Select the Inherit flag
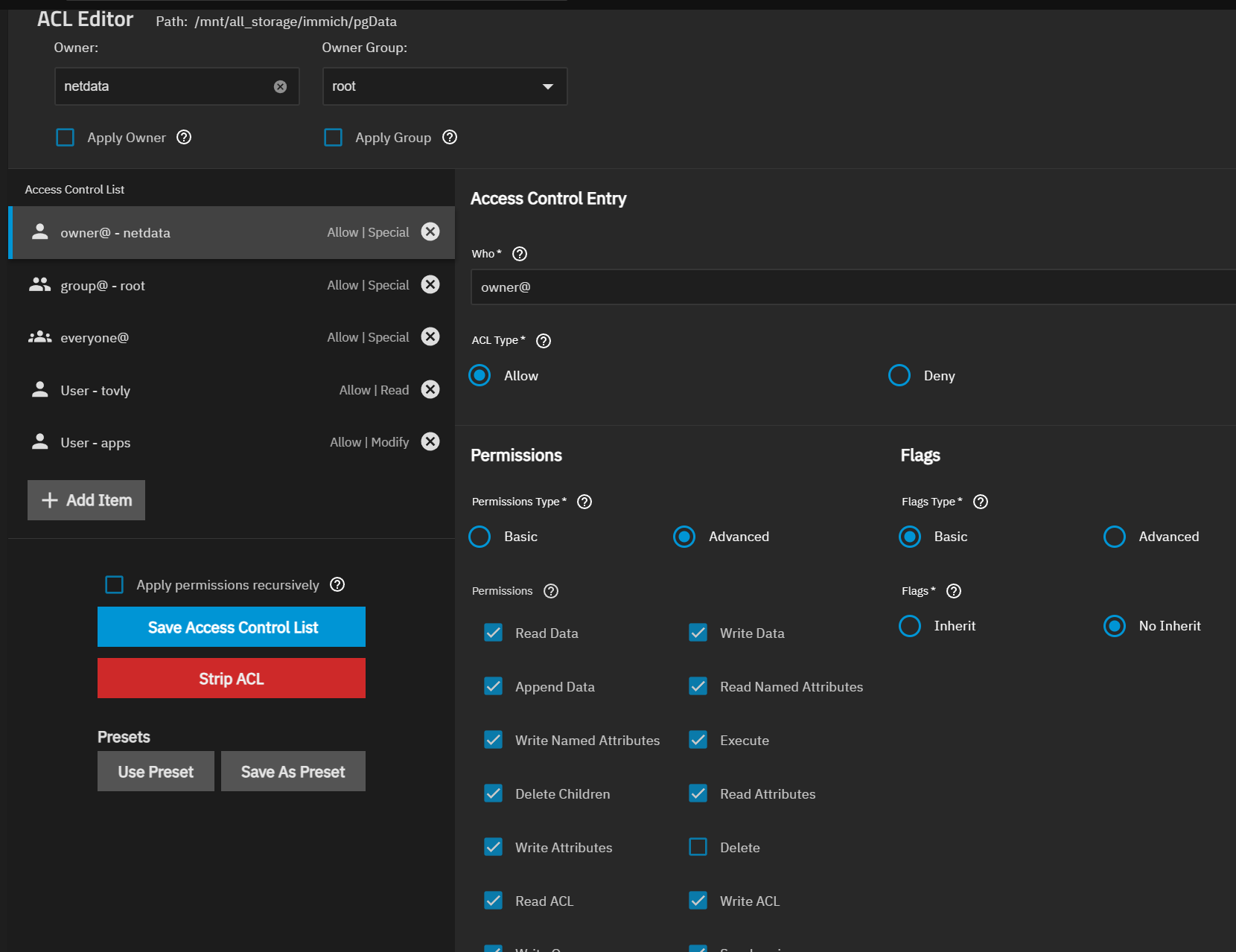 click(x=910, y=626)
